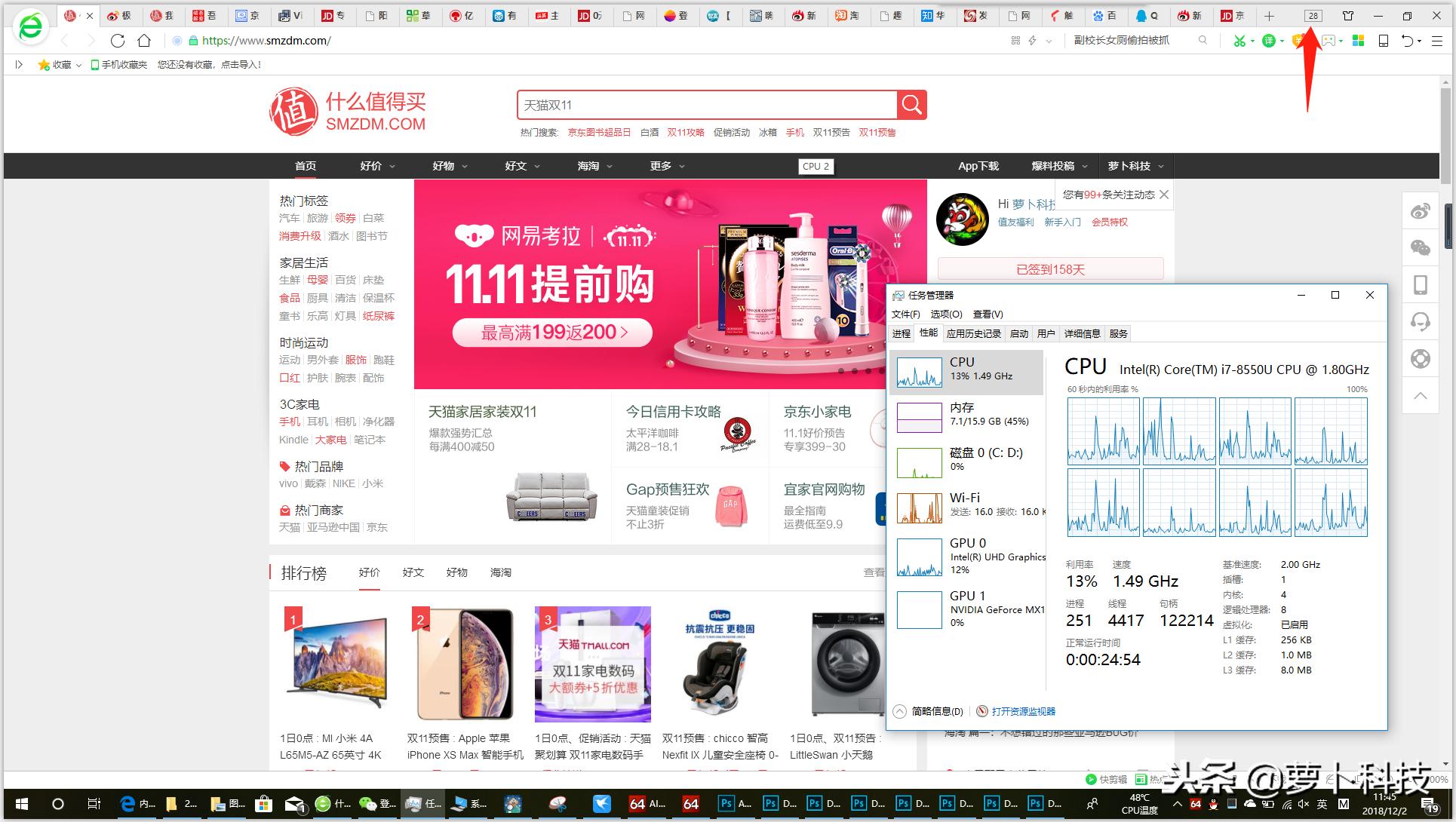
Task: Click the red search magnifier button
Action: (x=911, y=105)
